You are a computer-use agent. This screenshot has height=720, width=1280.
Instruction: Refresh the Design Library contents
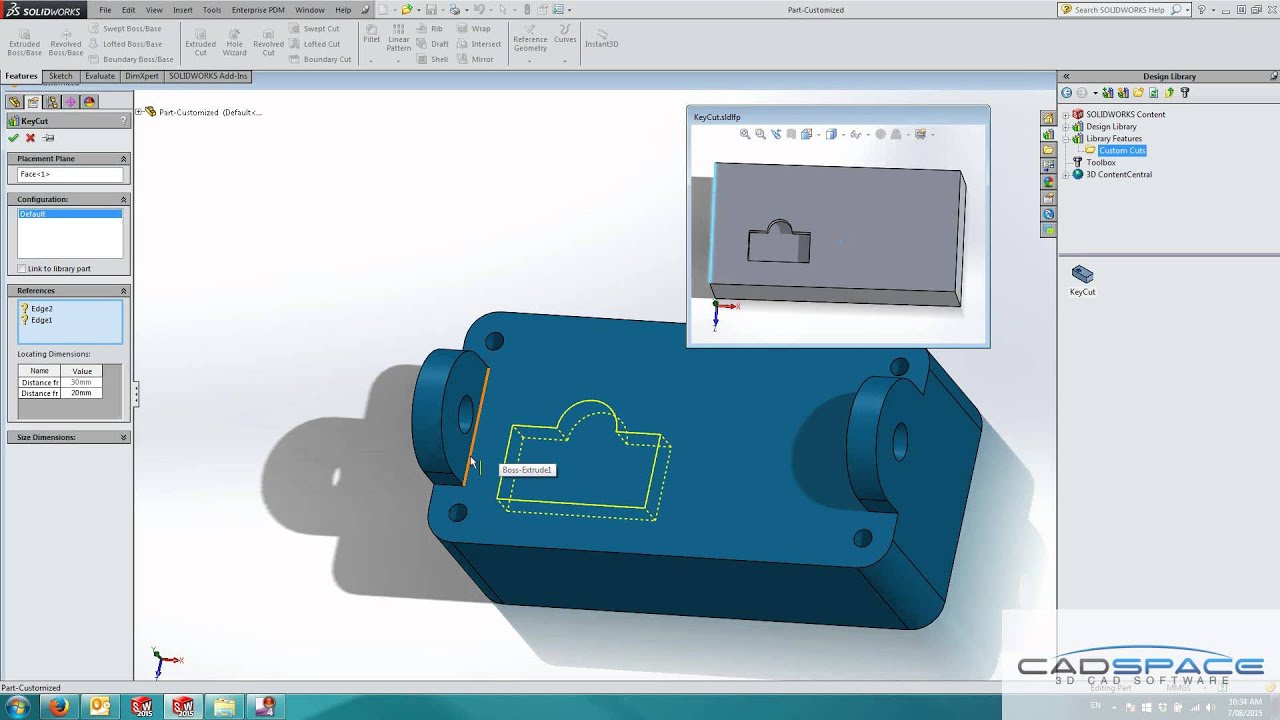pyautogui.click(x=1153, y=93)
